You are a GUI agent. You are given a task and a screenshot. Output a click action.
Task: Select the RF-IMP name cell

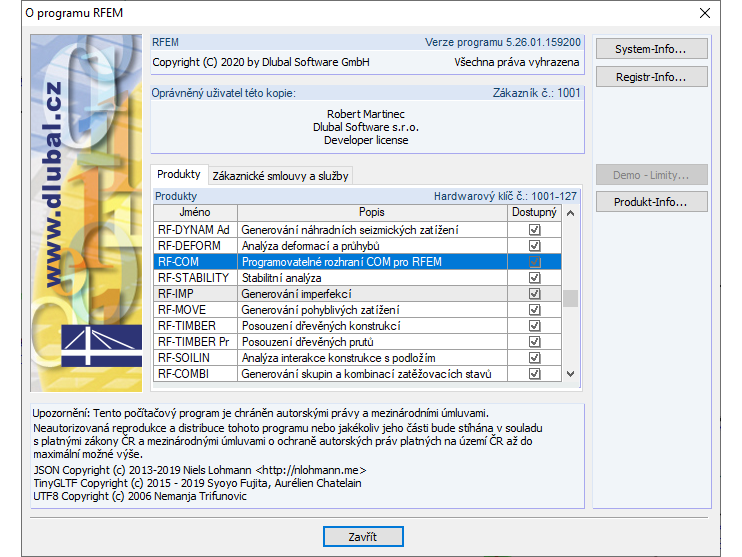click(195, 294)
